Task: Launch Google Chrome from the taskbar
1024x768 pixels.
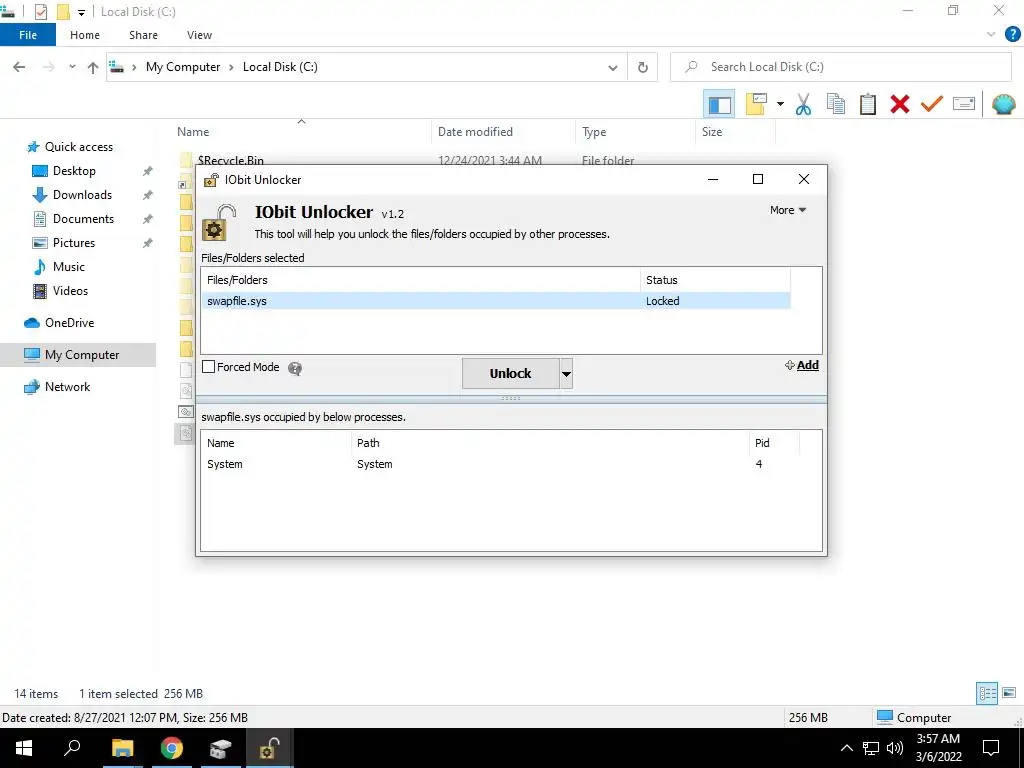Action: click(172, 748)
